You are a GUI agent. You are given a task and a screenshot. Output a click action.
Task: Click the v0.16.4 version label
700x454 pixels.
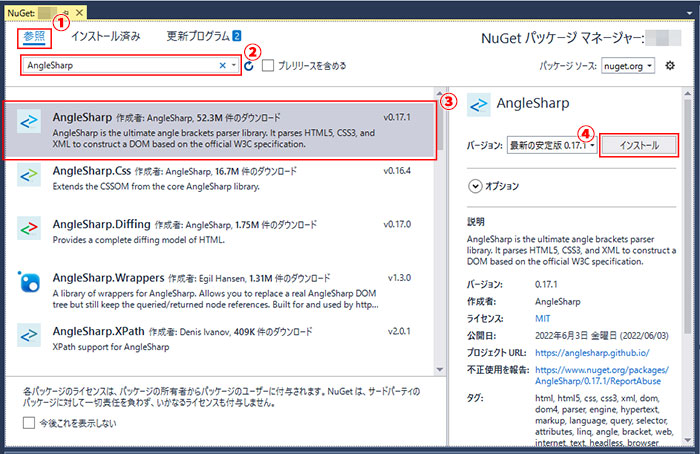click(397, 171)
